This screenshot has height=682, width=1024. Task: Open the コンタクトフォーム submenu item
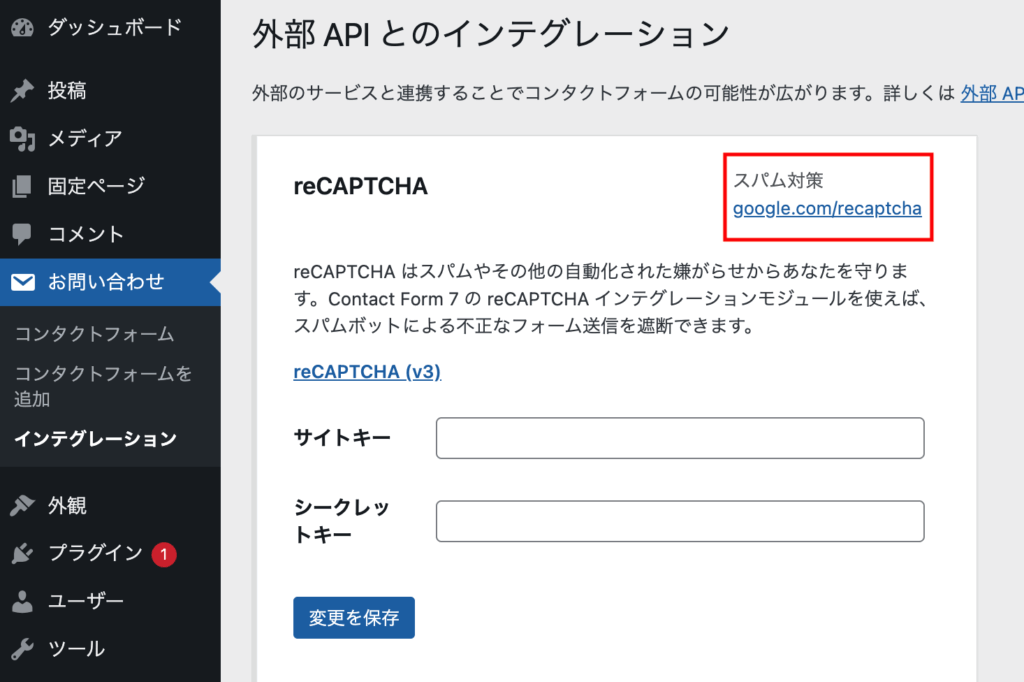[94, 334]
